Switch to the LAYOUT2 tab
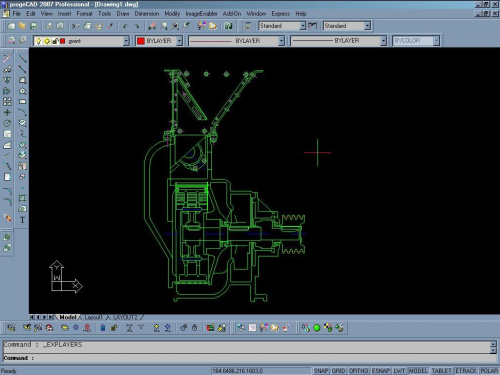The image size is (500, 375). tap(125, 317)
